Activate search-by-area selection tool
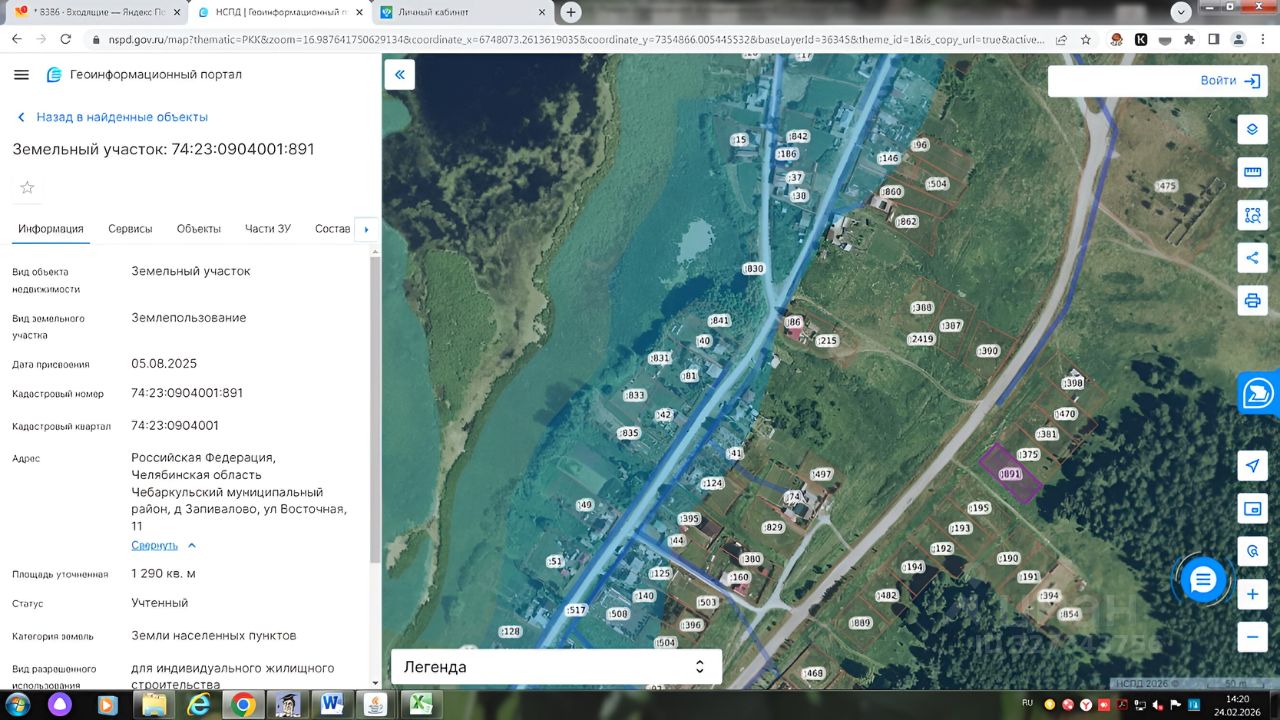1280x720 pixels. click(1251, 214)
